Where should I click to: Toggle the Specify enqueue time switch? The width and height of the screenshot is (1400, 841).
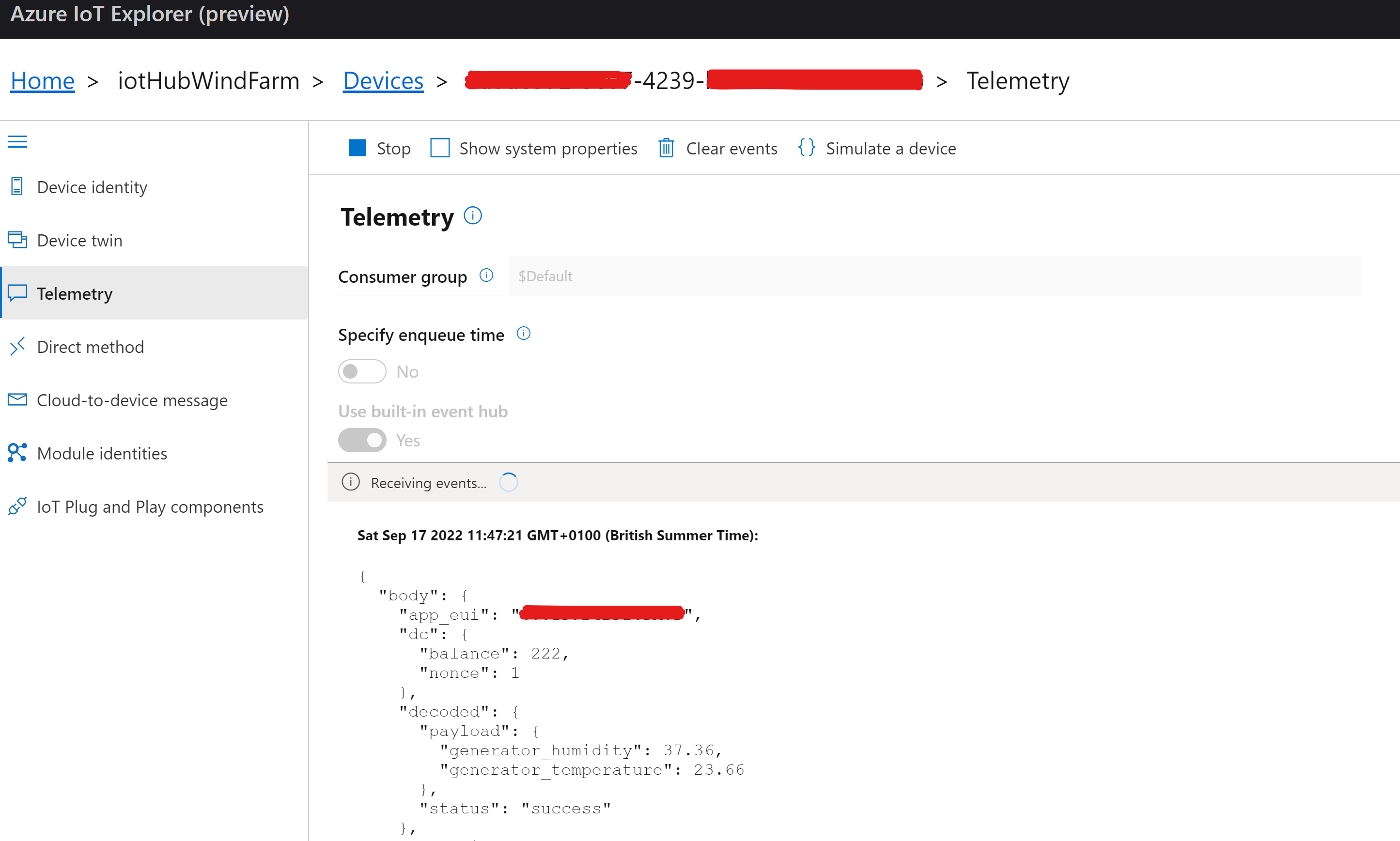point(362,372)
